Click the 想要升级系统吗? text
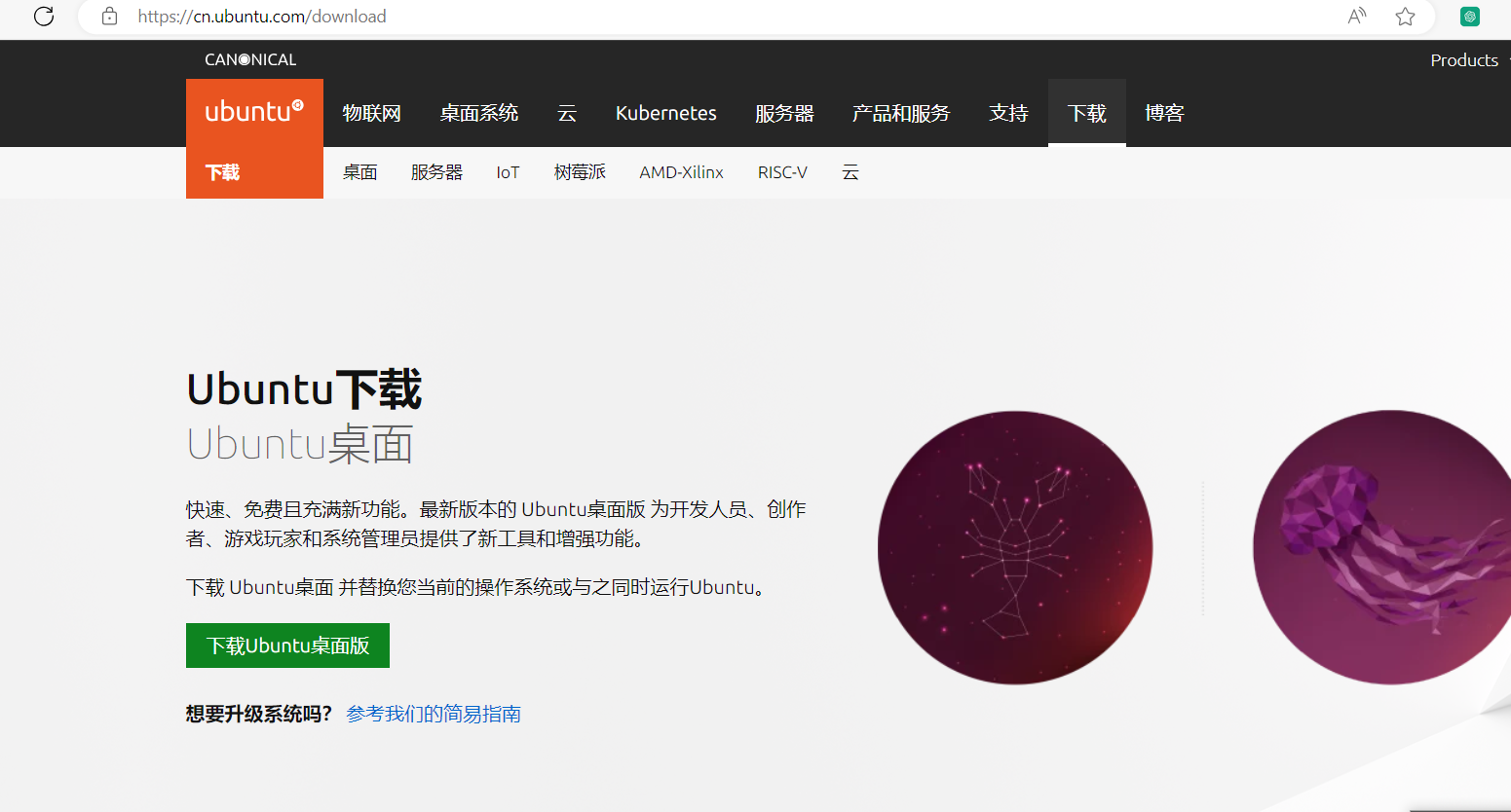 pyautogui.click(x=259, y=714)
